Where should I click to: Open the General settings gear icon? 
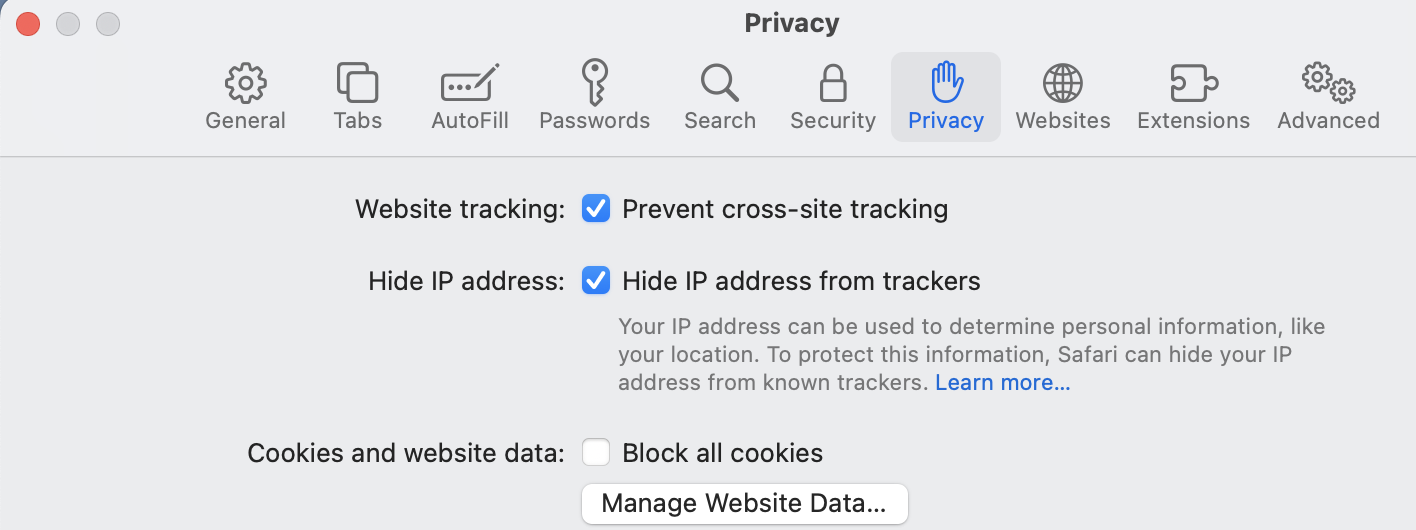(245, 84)
